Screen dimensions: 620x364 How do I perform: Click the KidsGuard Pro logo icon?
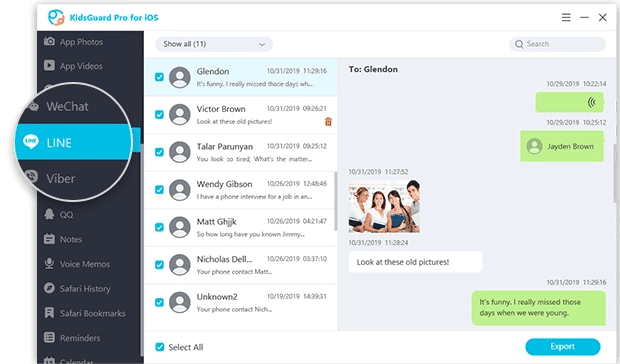(56, 17)
